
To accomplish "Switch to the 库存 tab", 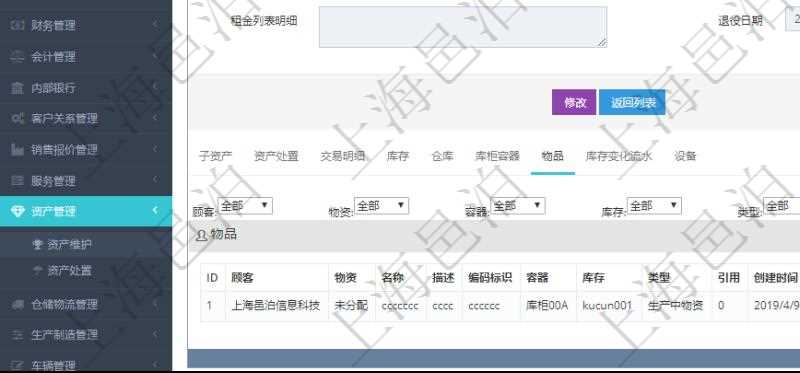I will coord(397,156).
